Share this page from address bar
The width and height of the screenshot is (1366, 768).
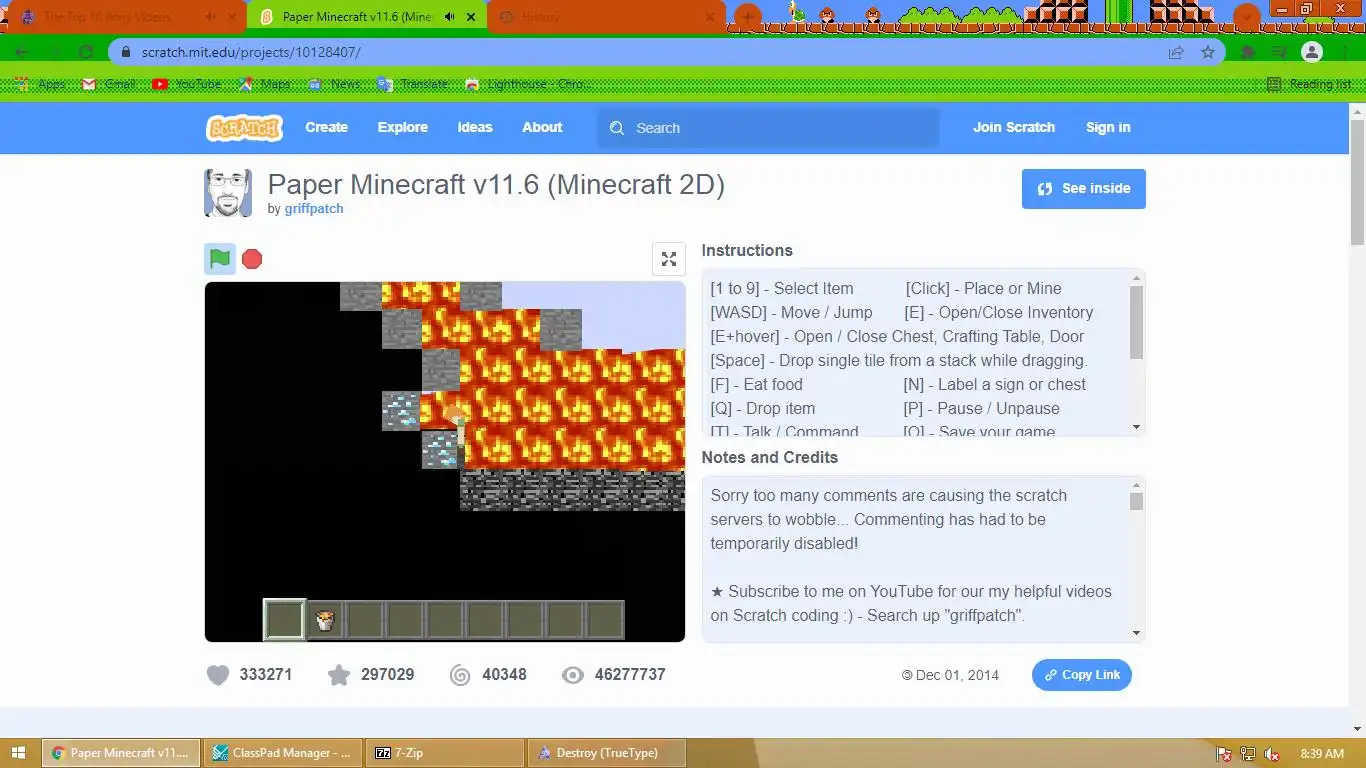1176,52
